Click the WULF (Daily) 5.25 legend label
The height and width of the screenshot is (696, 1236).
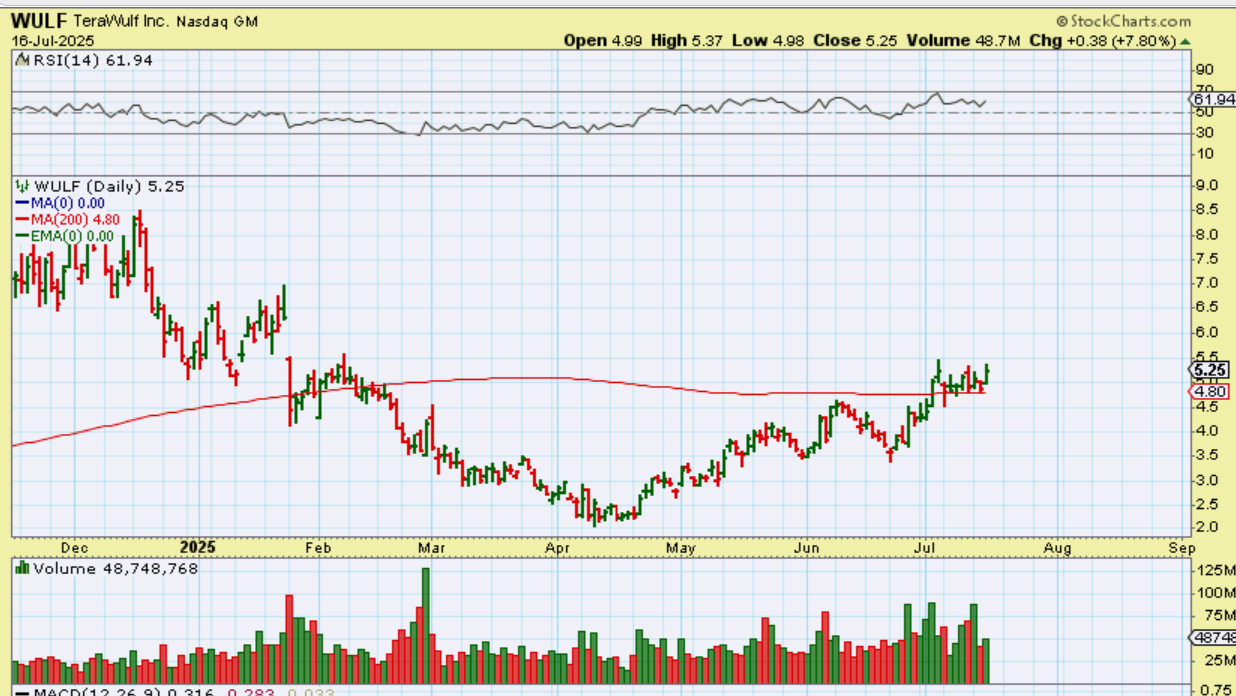click(x=109, y=186)
